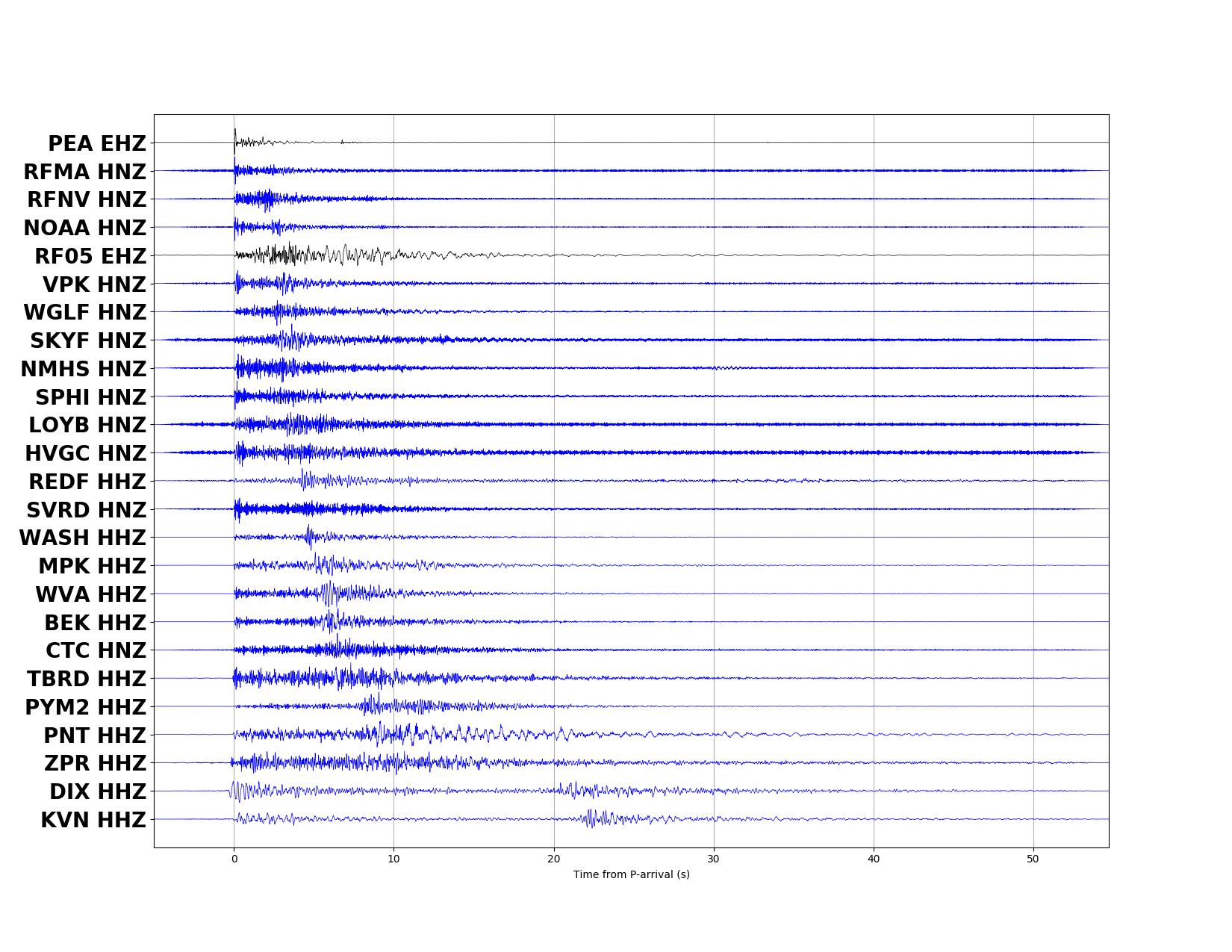The height and width of the screenshot is (952, 1232).
Task: Click the "Time from P-arrival (s)" axis title
Action: (631, 874)
